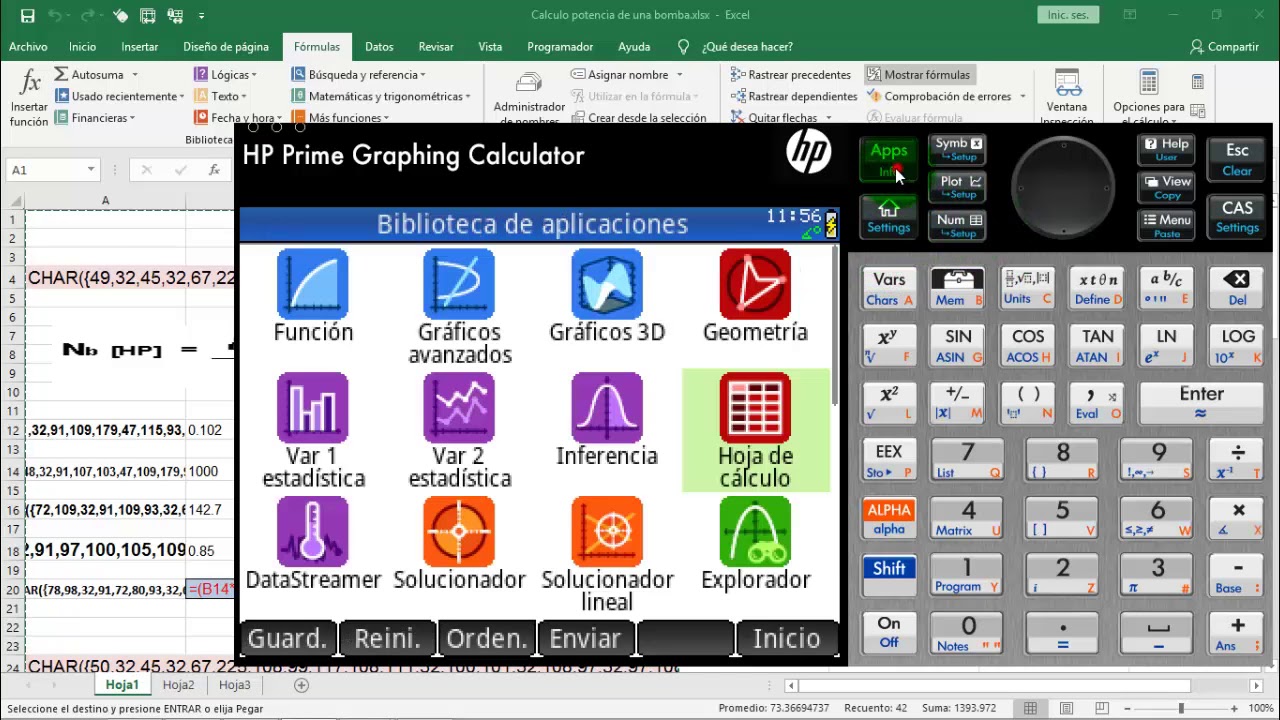Image resolution: width=1280 pixels, height=720 pixels.
Task: Click the Units template key
Action: (1027, 289)
